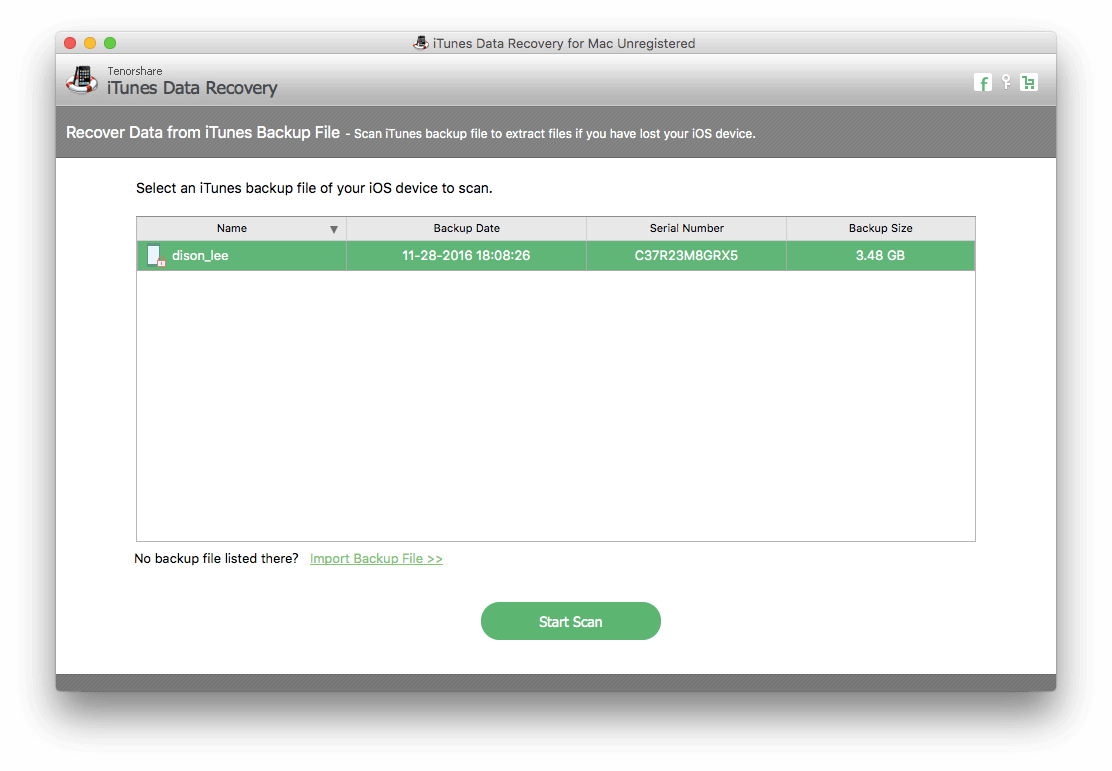Sort by the Backup Size column header
Viewport: 1112px width, 771px height.
881,228
